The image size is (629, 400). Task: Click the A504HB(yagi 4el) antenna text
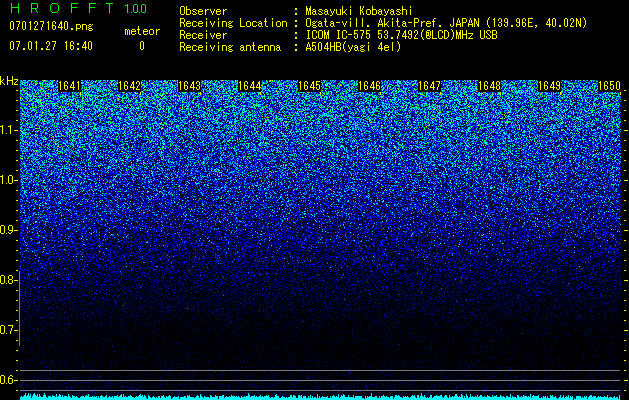coord(353,47)
